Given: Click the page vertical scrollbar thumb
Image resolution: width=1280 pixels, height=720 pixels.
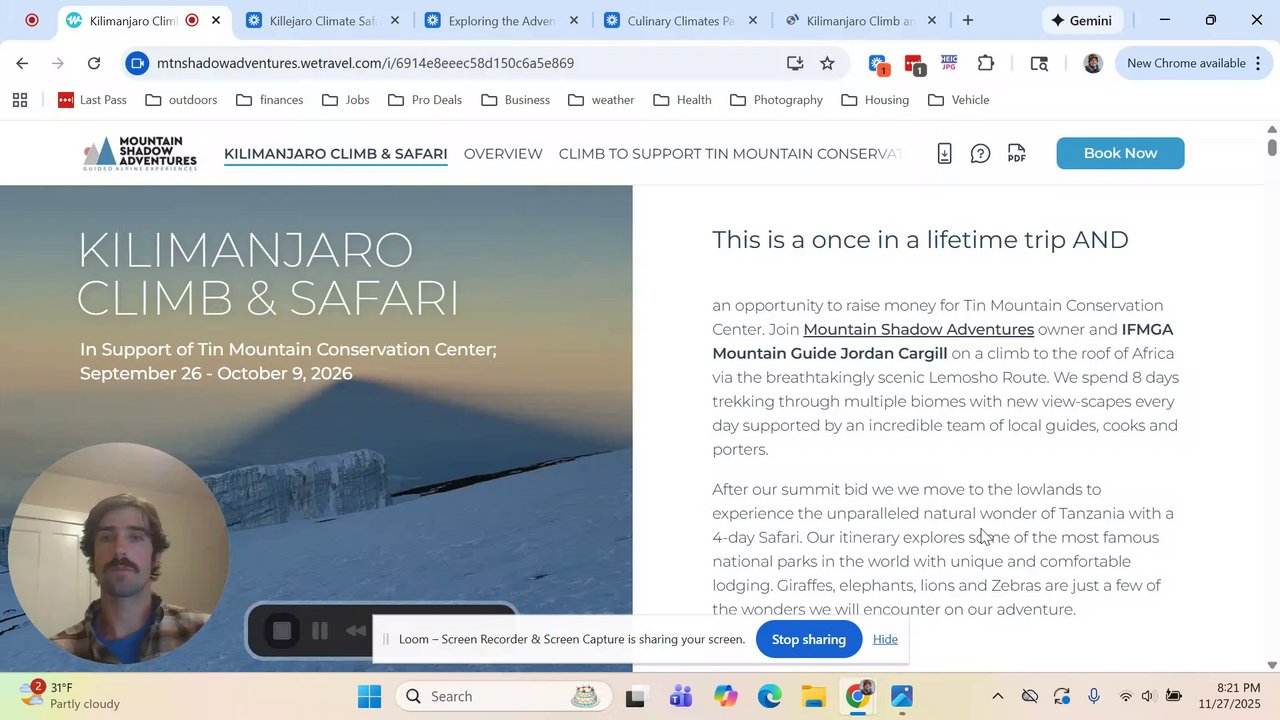Looking at the screenshot, I should coord(1272,148).
